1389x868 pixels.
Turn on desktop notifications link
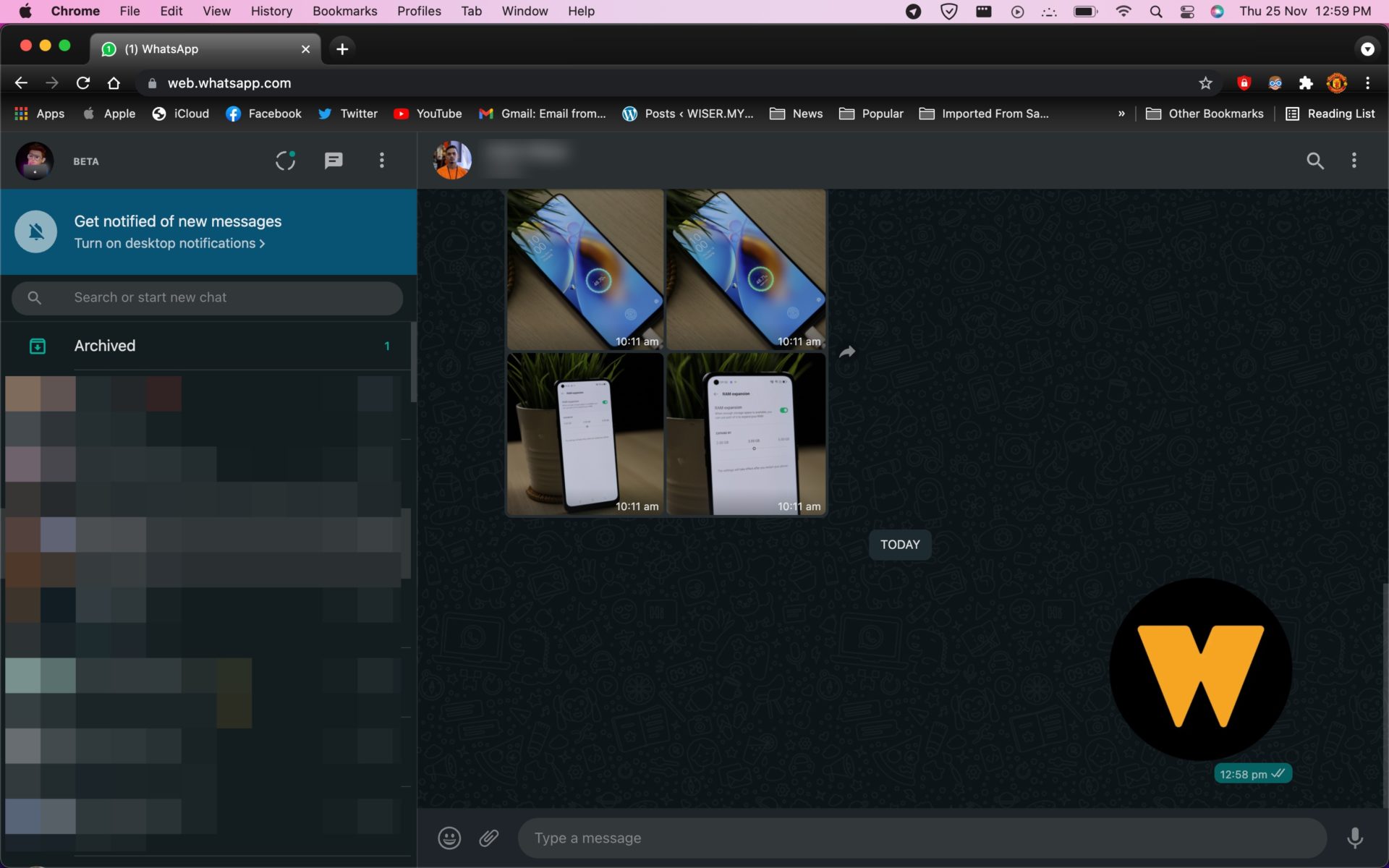point(169,244)
